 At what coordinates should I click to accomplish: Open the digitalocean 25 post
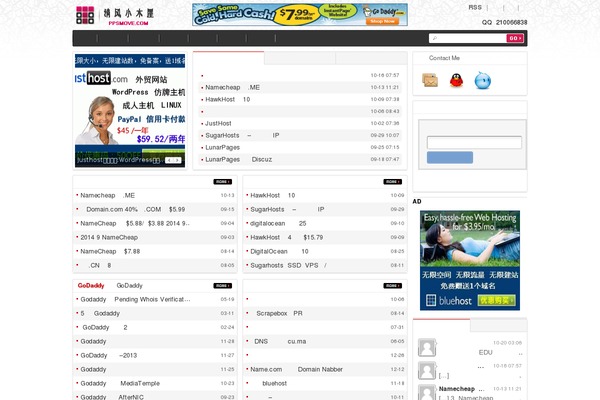point(278,223)
